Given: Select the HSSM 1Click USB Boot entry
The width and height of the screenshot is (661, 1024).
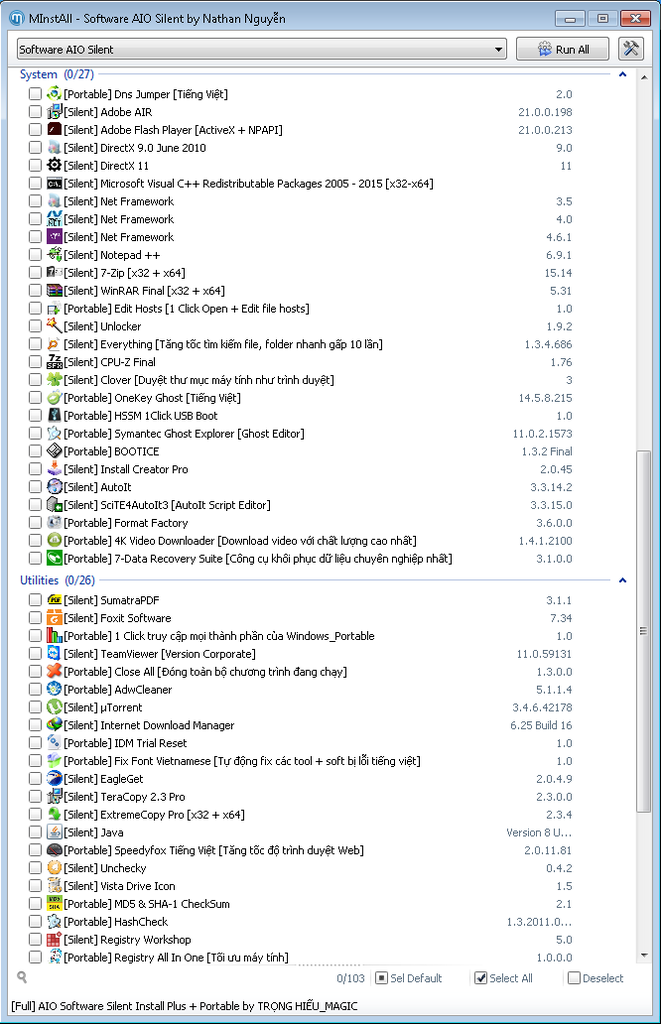Looking at the screenshot, I should coord(300,415).
